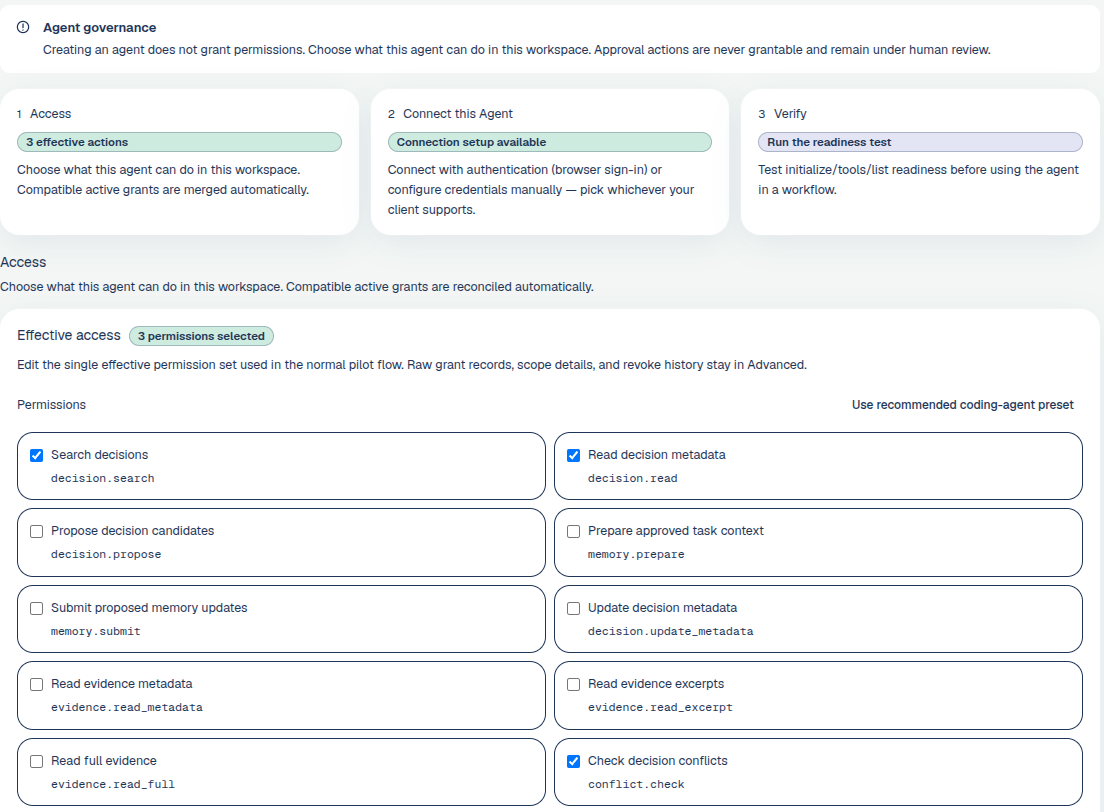Click the Effective access heading
This screenshot has width=1104, height=812.
pos(69,336)
